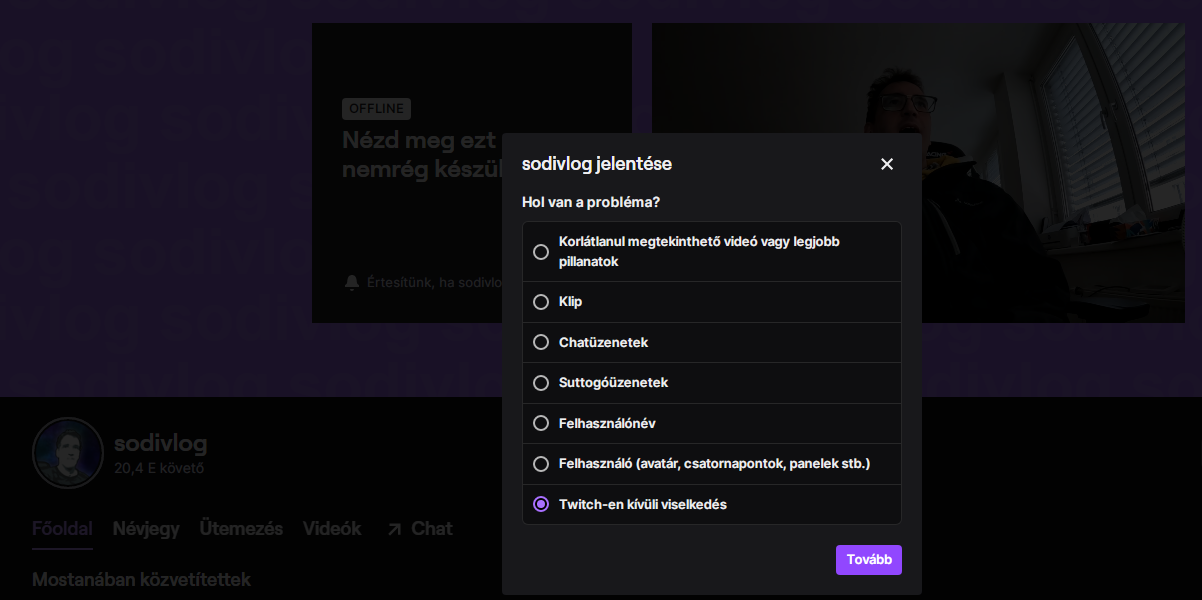The width and height of the screenshot is (1202, 600).
Task: Open the Ütemezés tab
Action: 241,529
